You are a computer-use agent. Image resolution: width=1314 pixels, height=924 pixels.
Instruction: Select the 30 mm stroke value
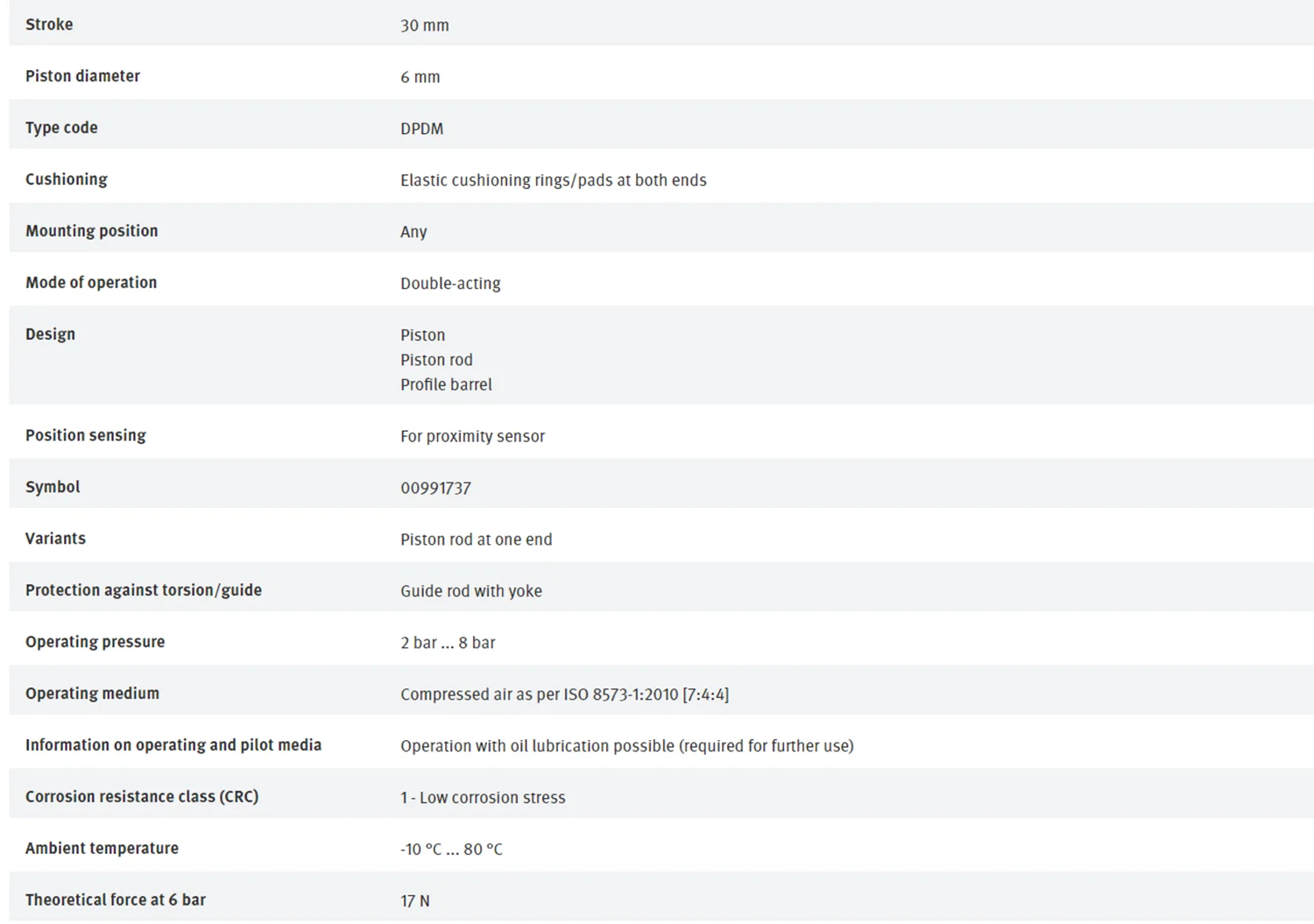[x=425, y=25]
